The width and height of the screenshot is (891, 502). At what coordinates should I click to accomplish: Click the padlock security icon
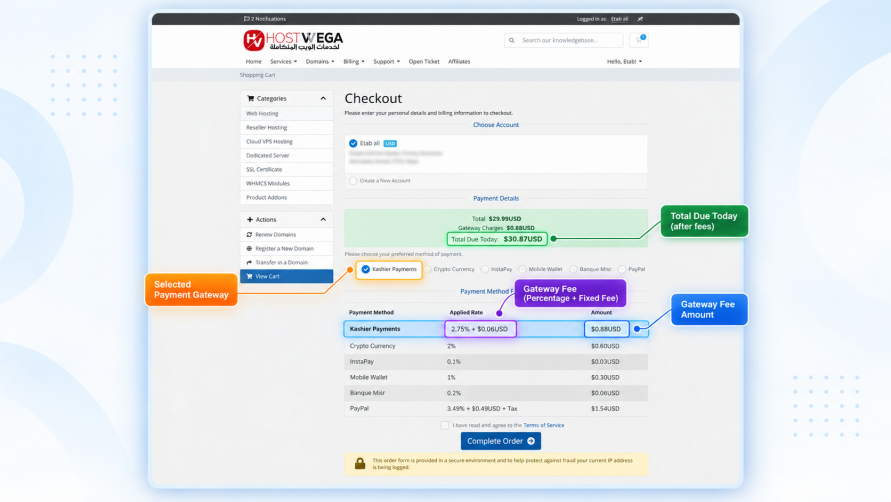point(360,463)
